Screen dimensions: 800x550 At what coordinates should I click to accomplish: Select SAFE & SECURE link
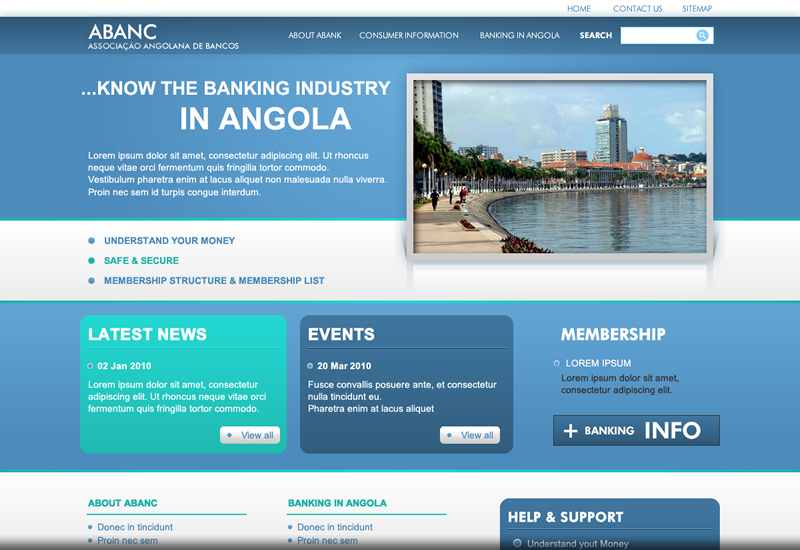(141, 261)
